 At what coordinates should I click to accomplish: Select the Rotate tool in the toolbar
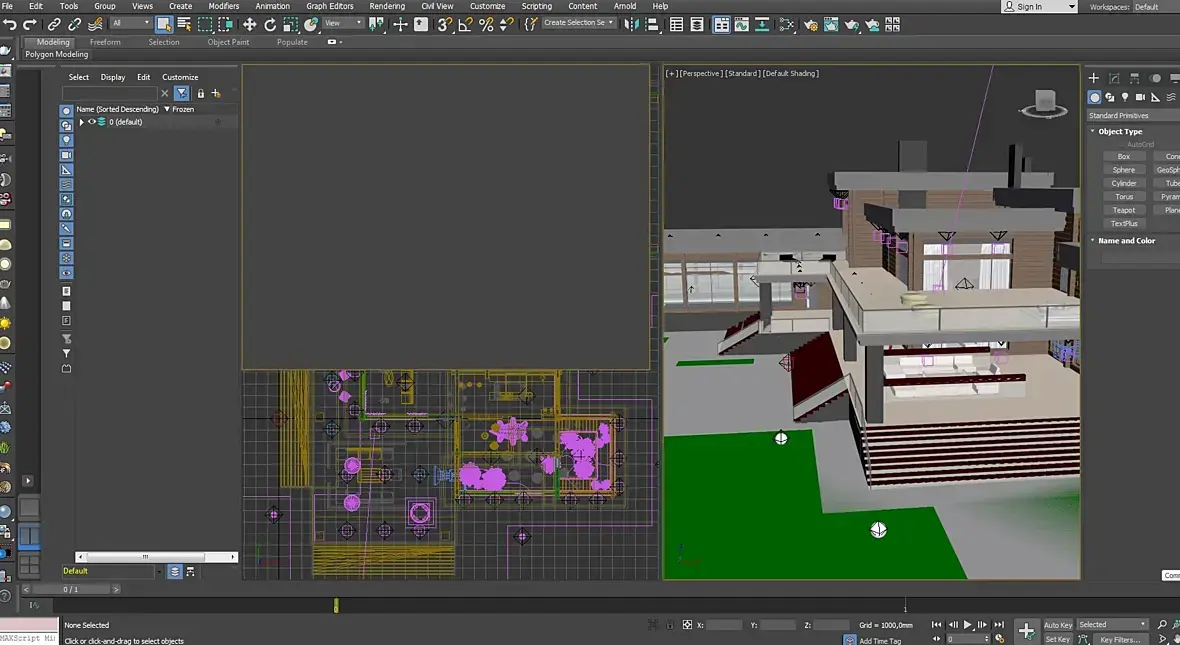270,25
